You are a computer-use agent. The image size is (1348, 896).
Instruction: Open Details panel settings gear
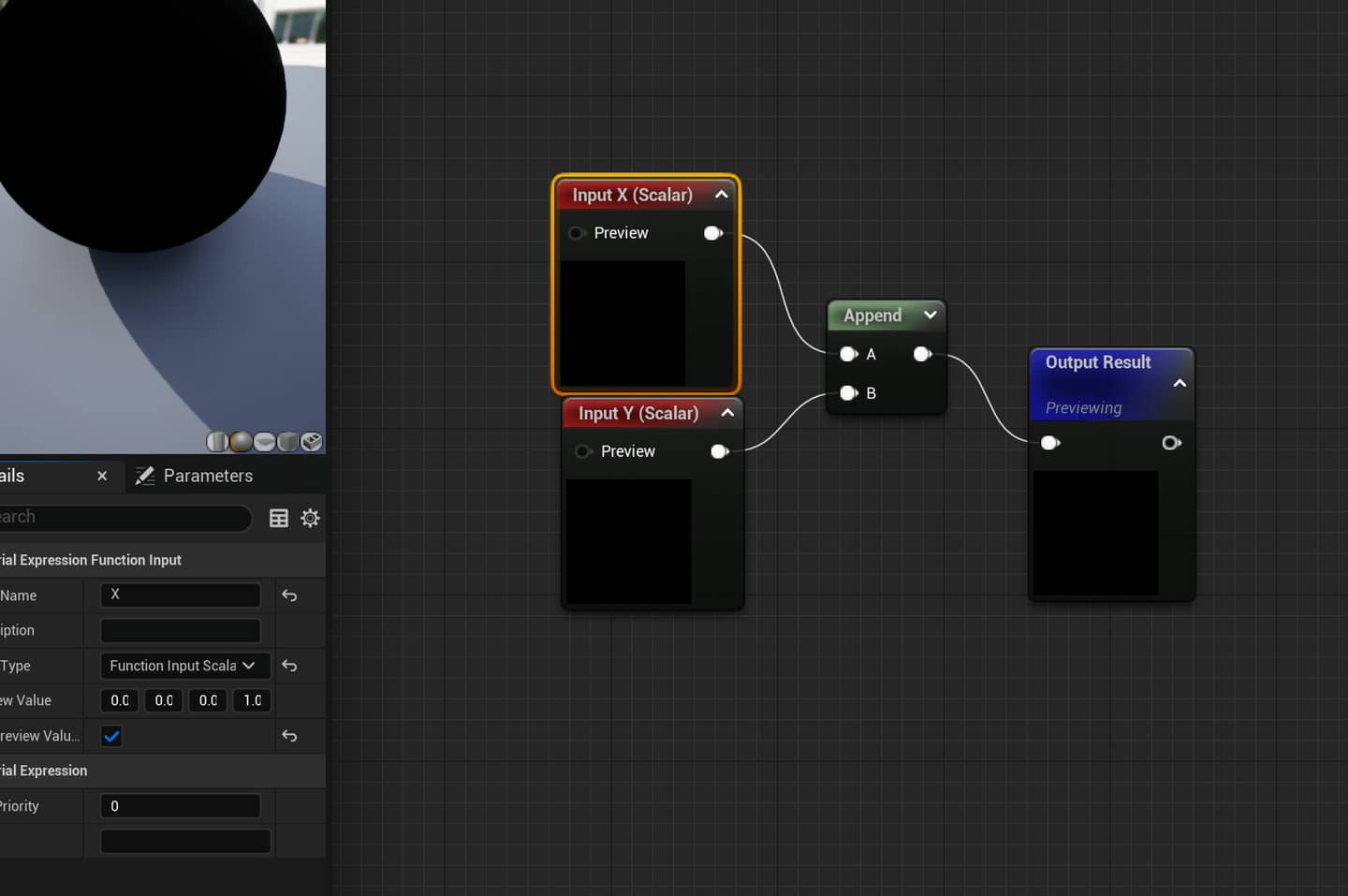(x=310, y=518)
